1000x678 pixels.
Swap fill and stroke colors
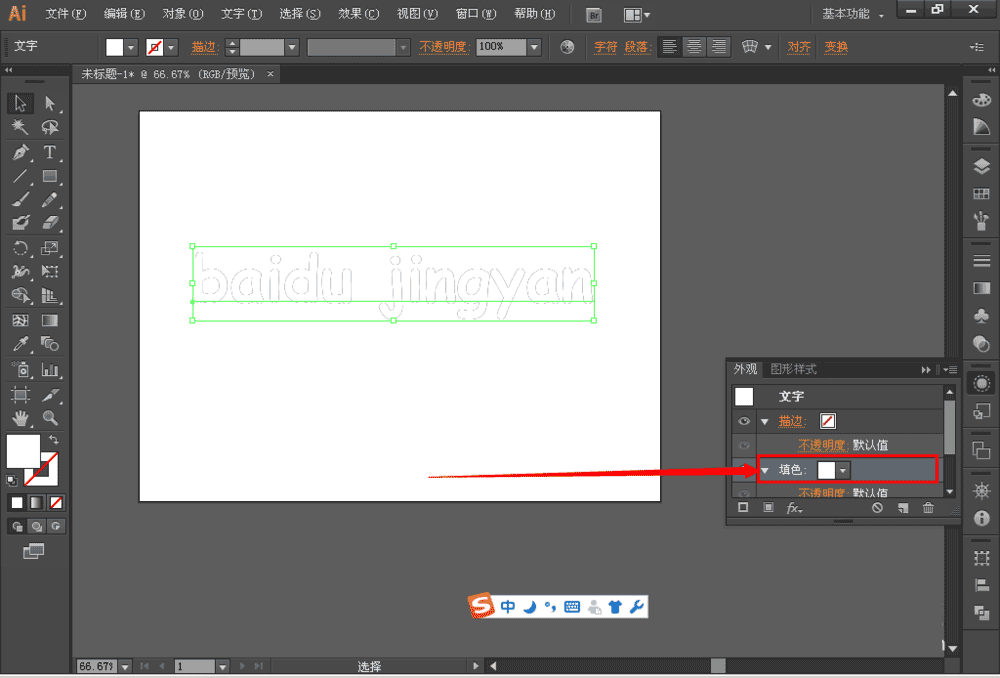pos(54,439)
